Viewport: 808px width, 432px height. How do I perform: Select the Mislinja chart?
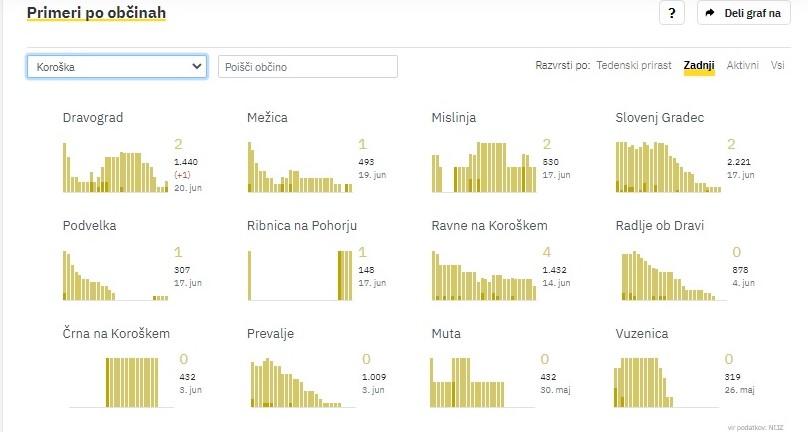click(484, 166)
